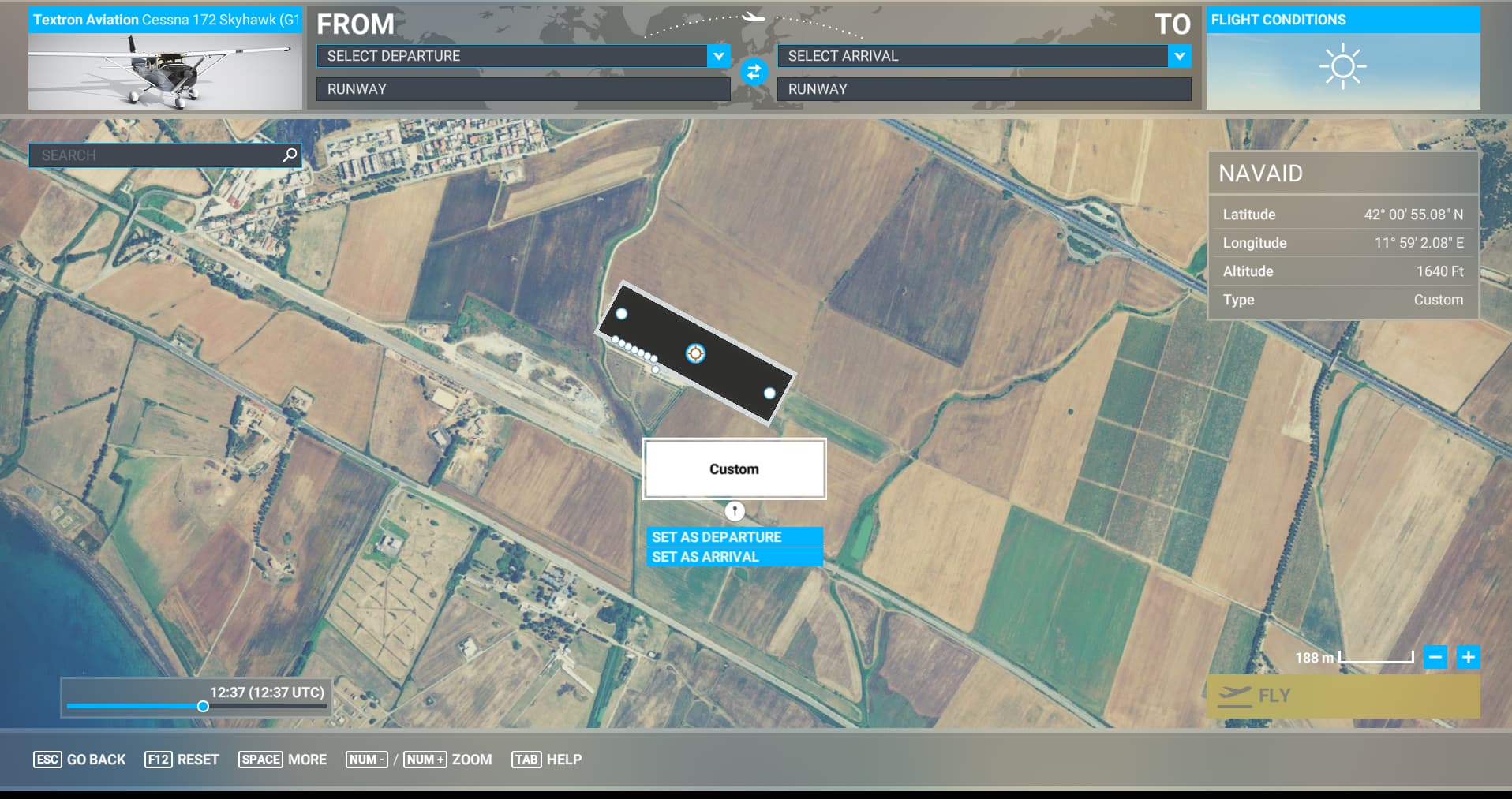
Task: Zoom out the map with minus button
Action: click(x=1435, y=657)
